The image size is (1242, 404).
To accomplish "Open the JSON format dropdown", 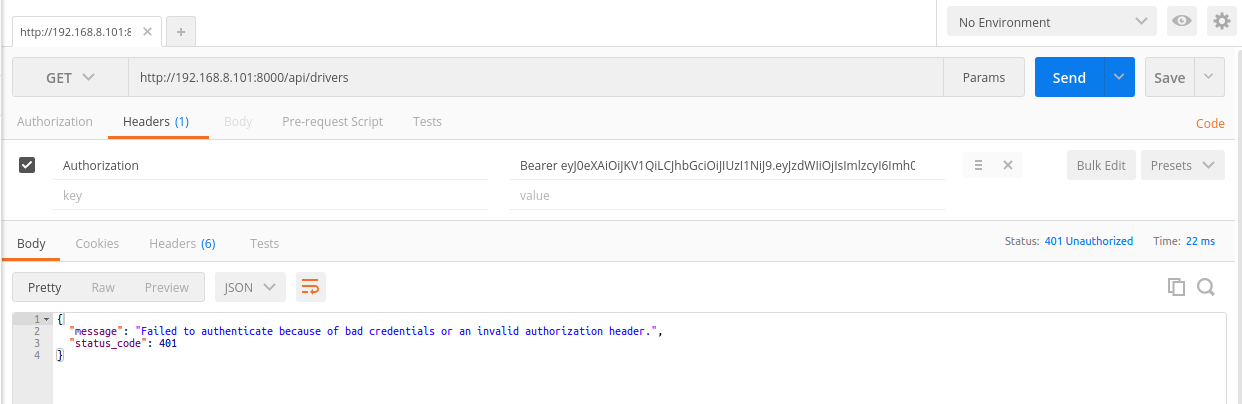I will pyautogui.click(x=250, y=287).
